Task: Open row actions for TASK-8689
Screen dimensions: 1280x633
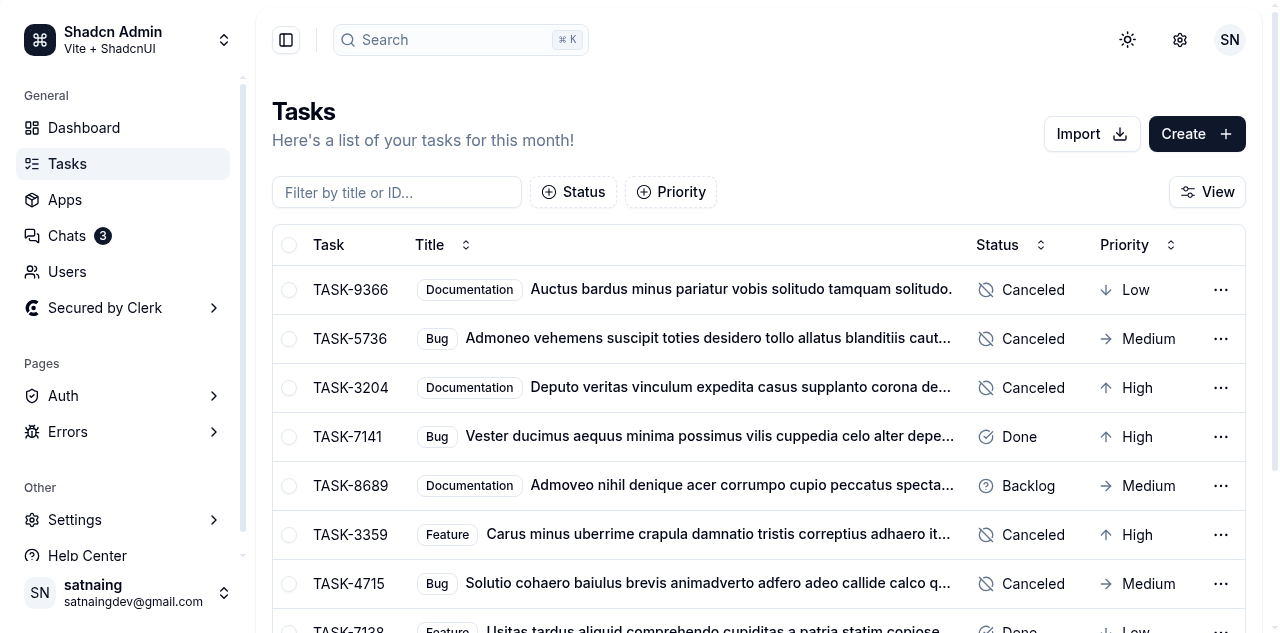Action: (1221, 486)
